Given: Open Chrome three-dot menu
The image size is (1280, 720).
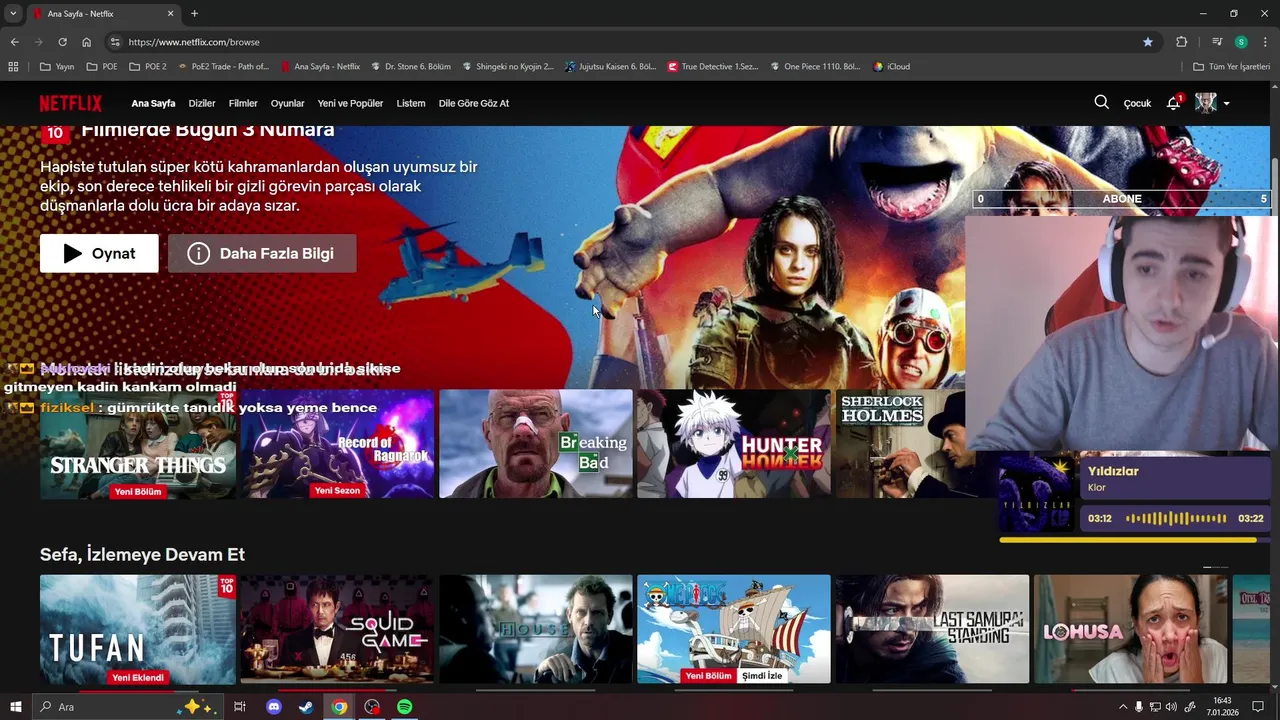Looking at the screenshot, I should 1264,42.
